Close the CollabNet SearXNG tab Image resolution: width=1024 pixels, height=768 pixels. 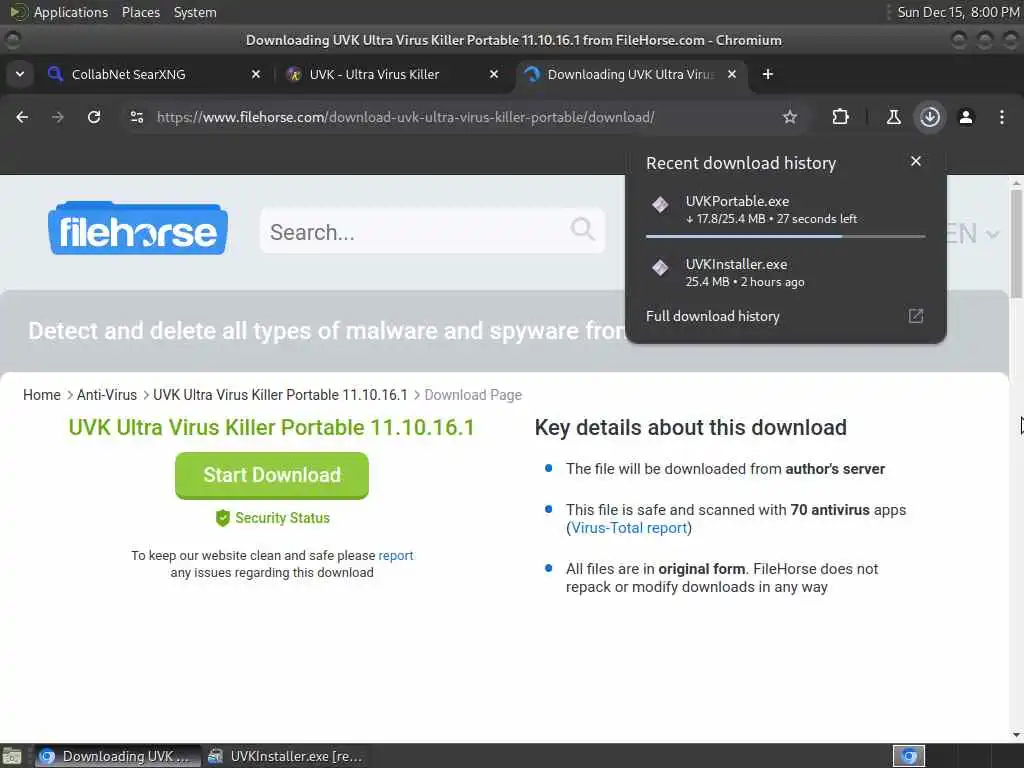click(x=256, y=74)
